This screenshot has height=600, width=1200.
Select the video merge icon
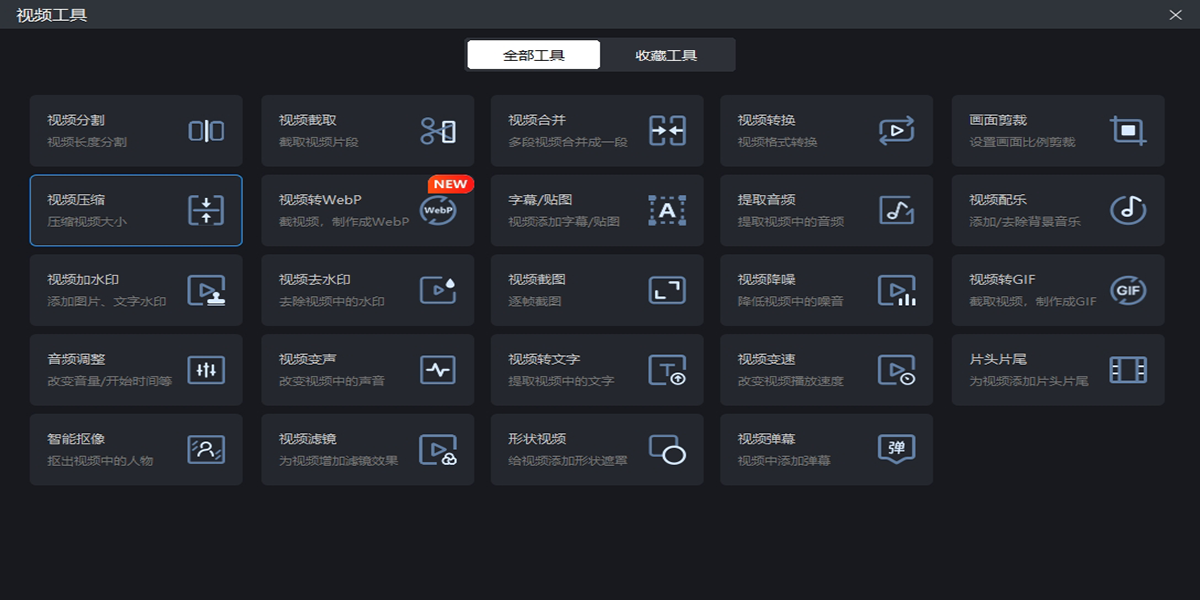click(x=667, y=131)
